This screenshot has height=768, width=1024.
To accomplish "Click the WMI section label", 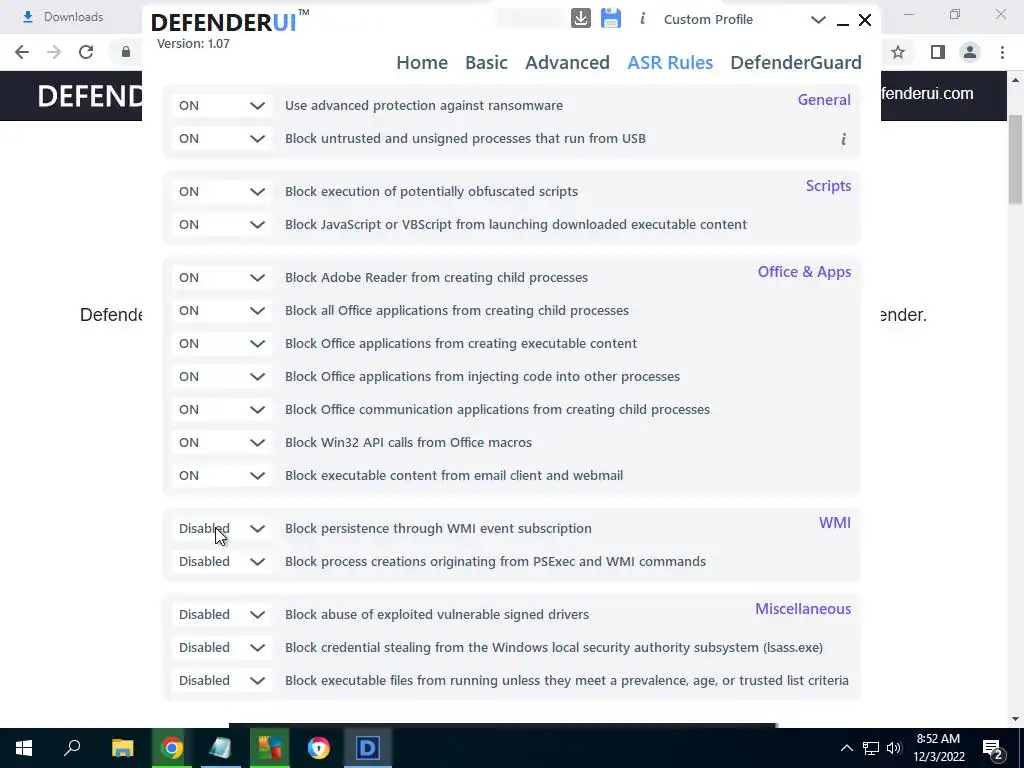I will [x=835, y=523].
